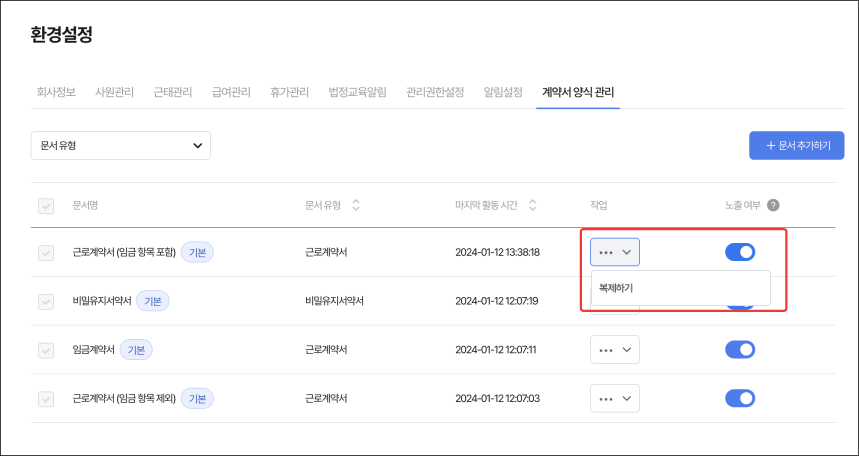This screenshot has width=859, height=456.
Task: Open action dropdown for 임금계약서 row
Action: tap(614, 350)
